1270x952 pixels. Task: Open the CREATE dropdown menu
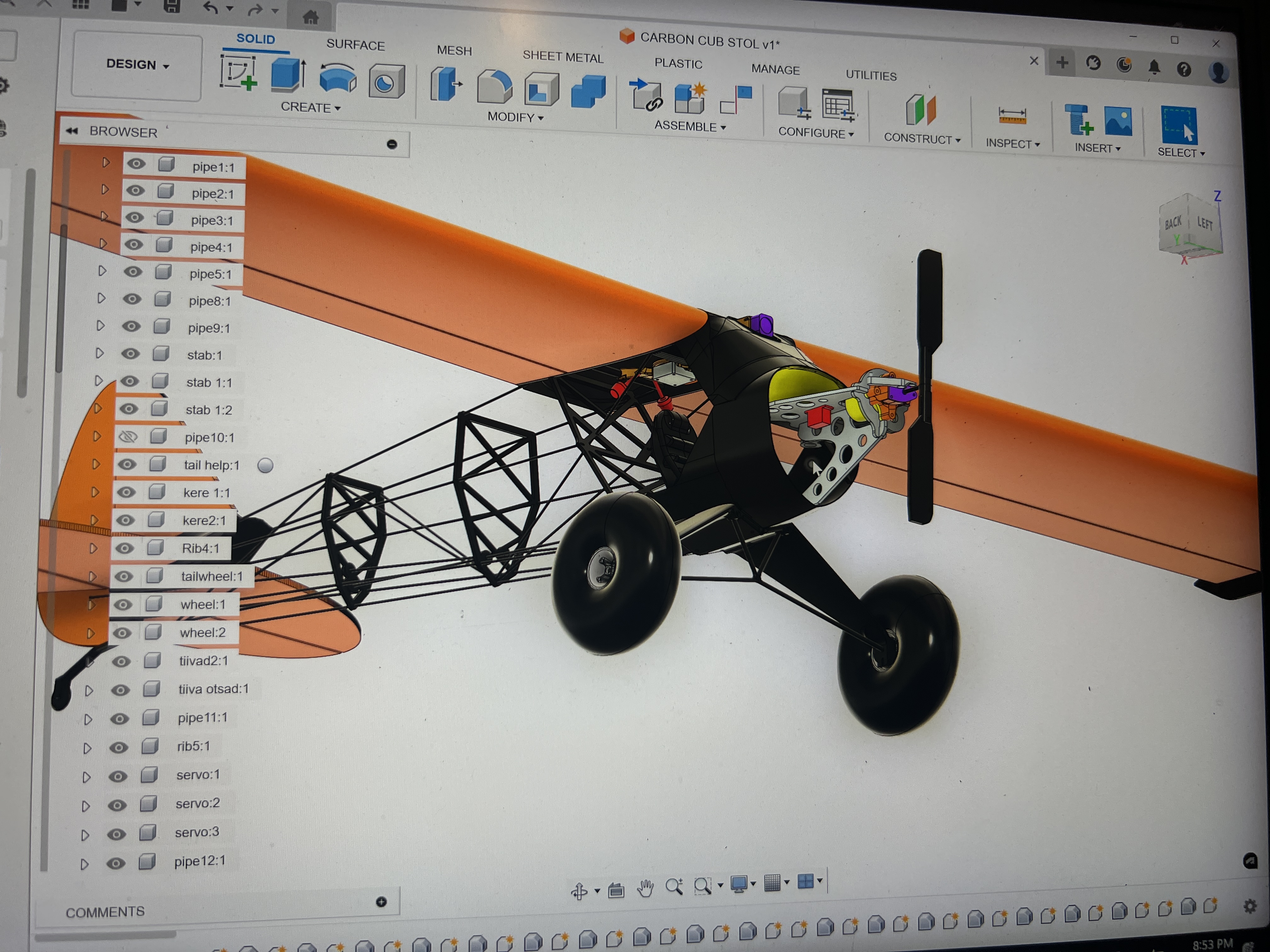(311, 107)
